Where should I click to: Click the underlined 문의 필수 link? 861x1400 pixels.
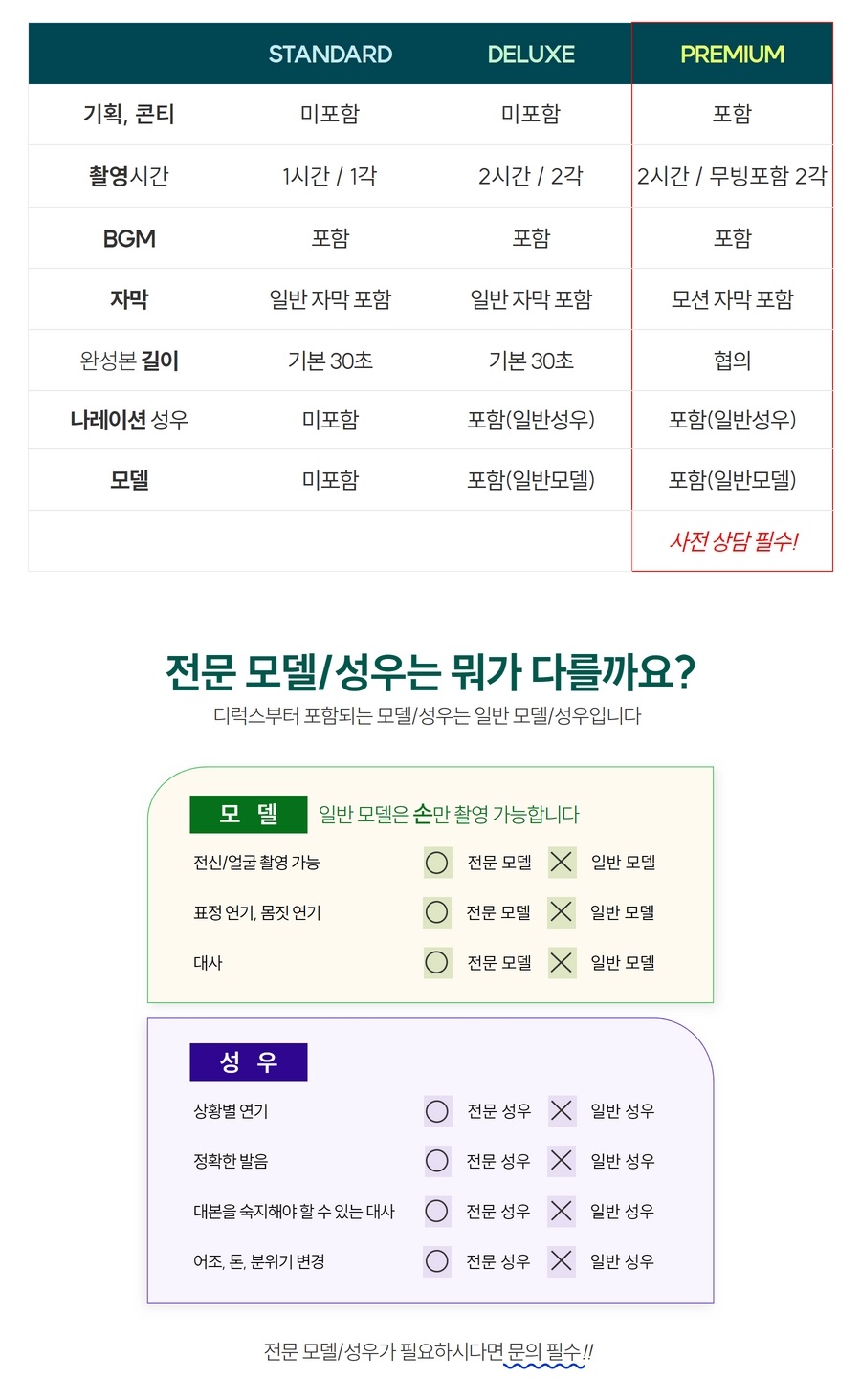[544, 1352]
